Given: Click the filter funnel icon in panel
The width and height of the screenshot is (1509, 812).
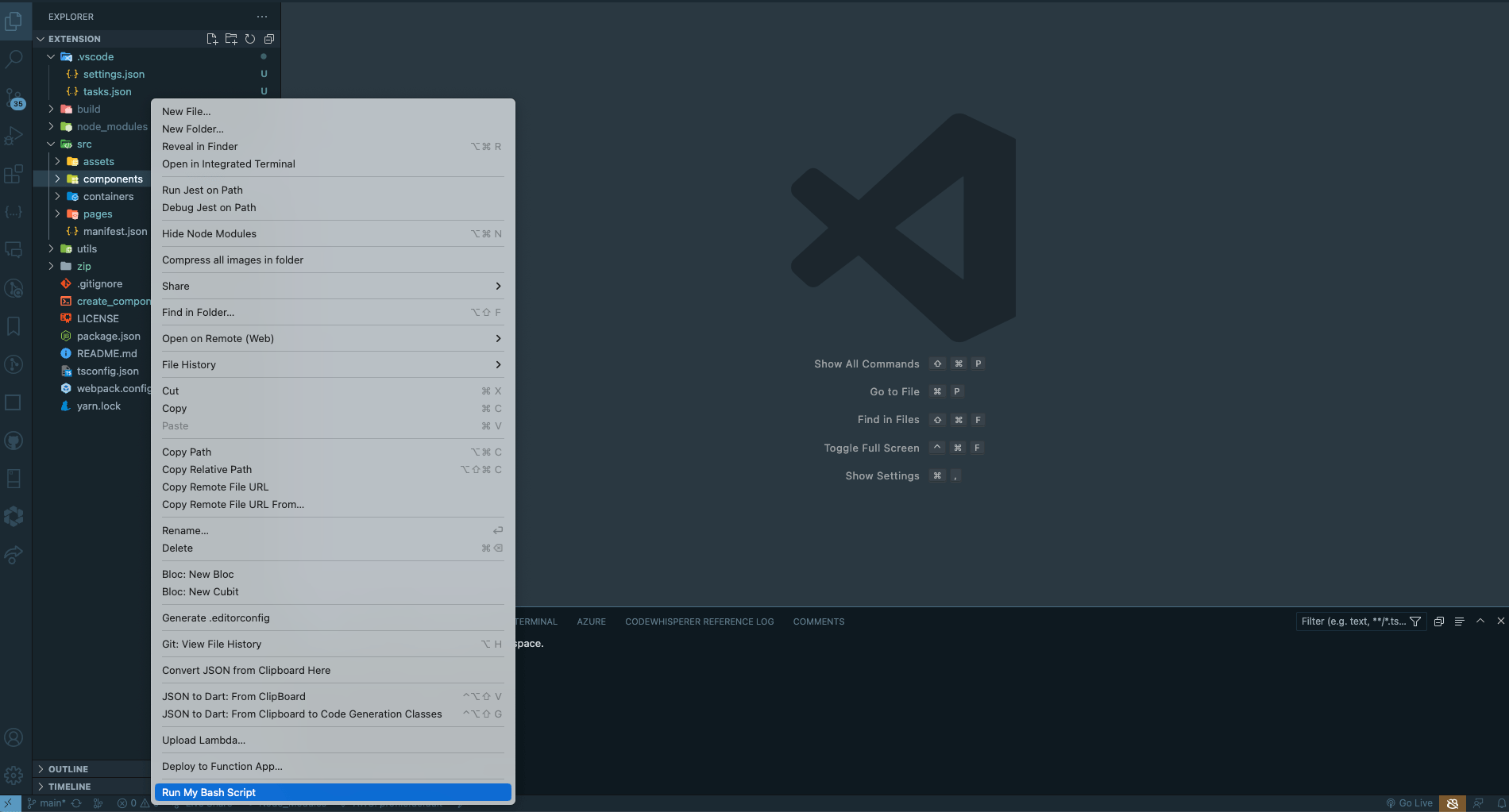Looking at the screenshot, I should point(1415,622).
